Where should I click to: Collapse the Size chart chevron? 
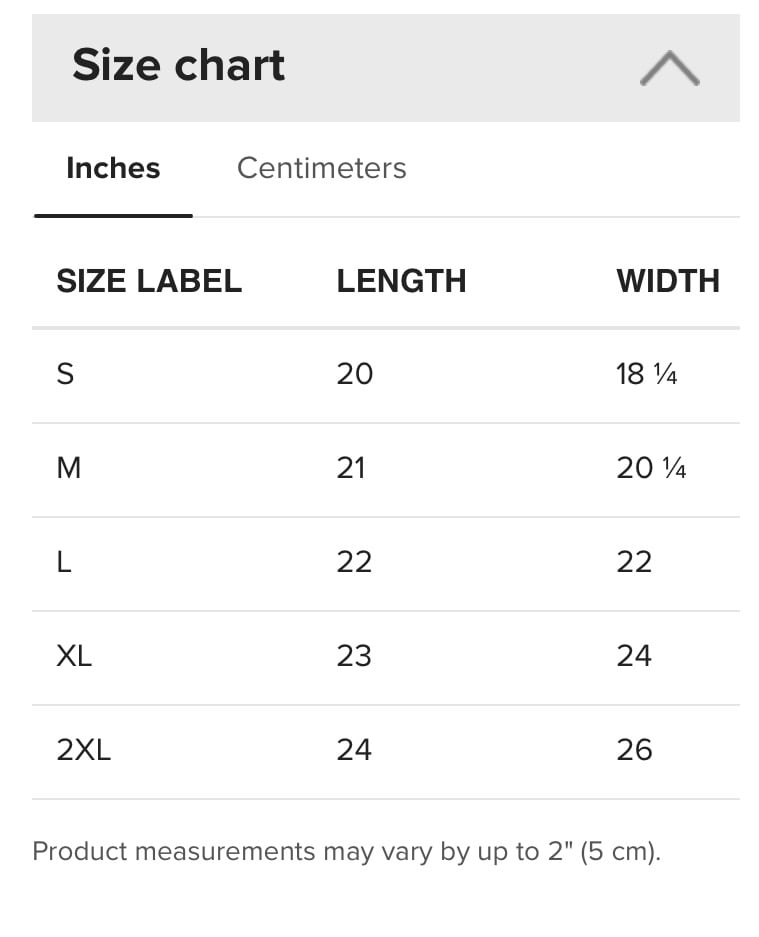pos(669,68)
